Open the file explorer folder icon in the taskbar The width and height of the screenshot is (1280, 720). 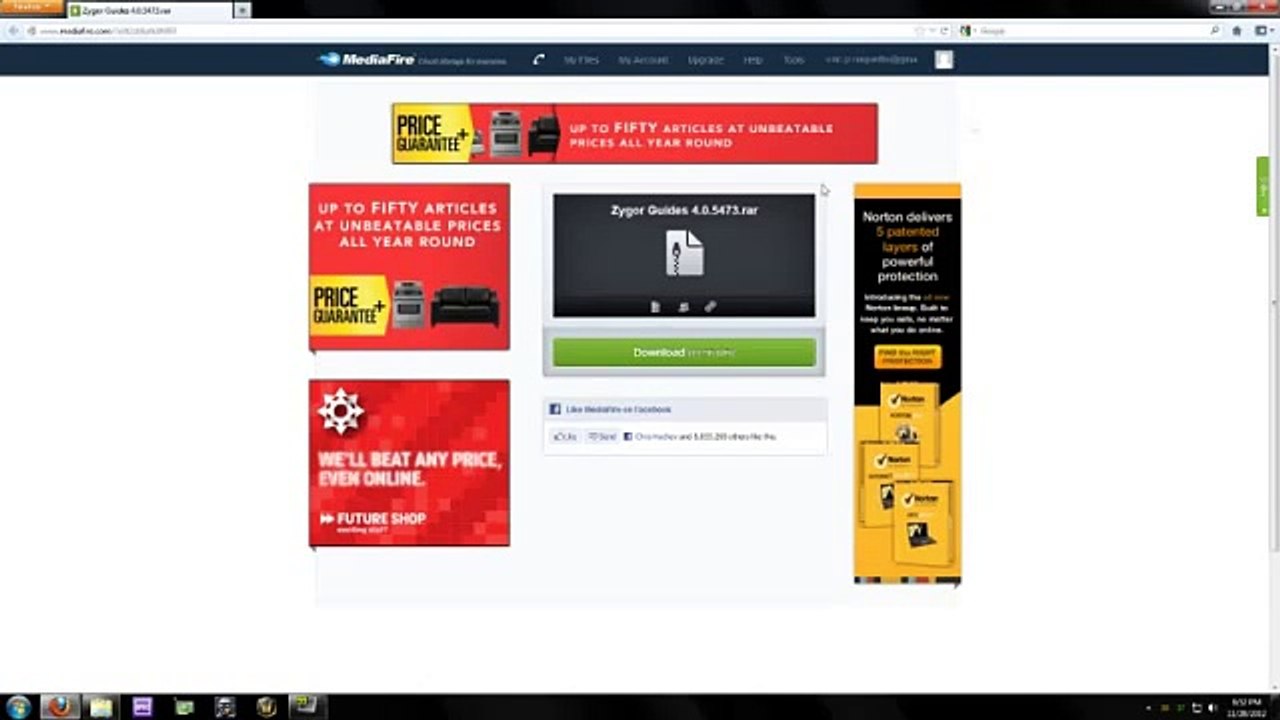(101, 707)
